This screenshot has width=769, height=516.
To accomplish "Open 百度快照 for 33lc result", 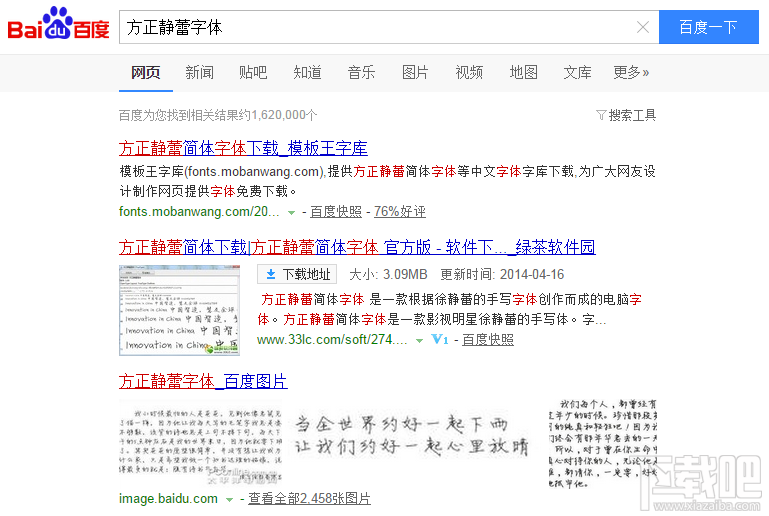I will point(488,339).
